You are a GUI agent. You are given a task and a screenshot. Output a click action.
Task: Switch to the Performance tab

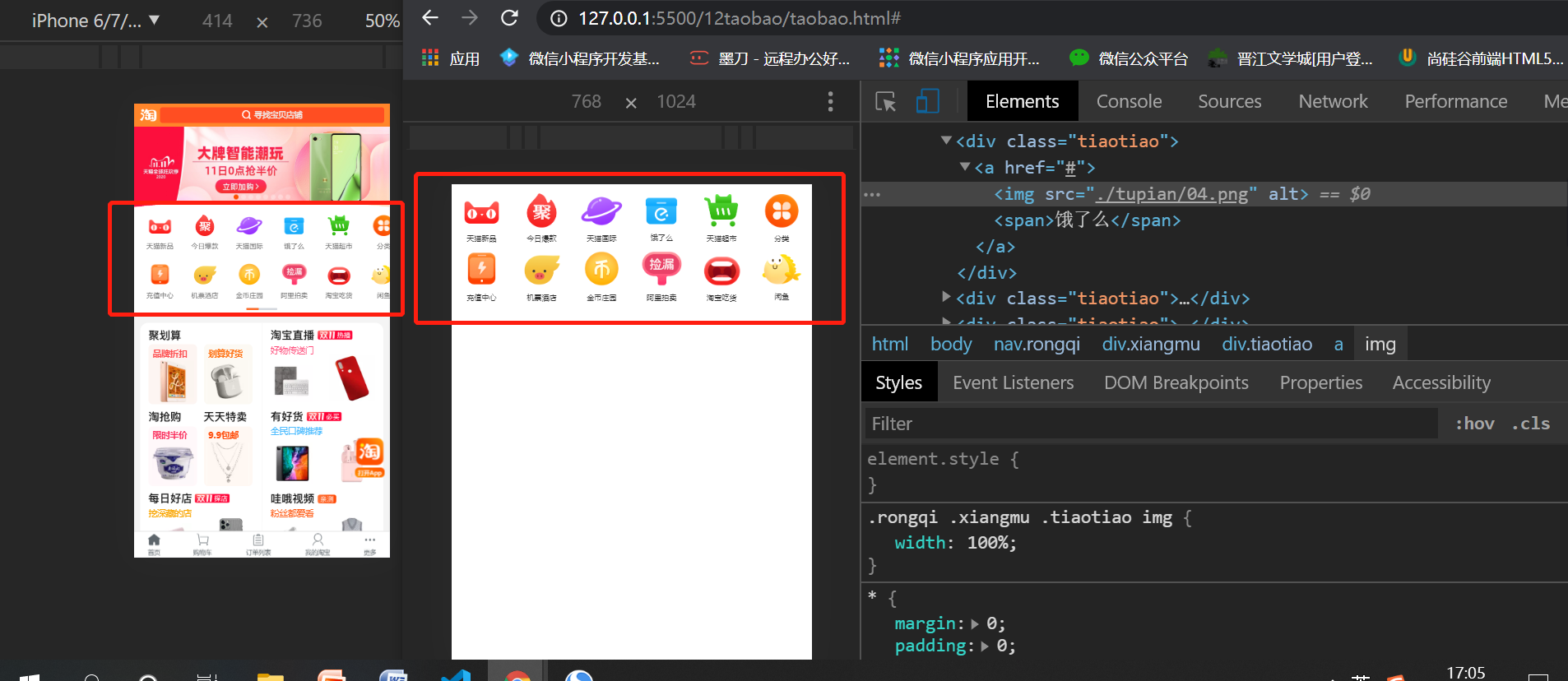click(x=1455, y=101)
